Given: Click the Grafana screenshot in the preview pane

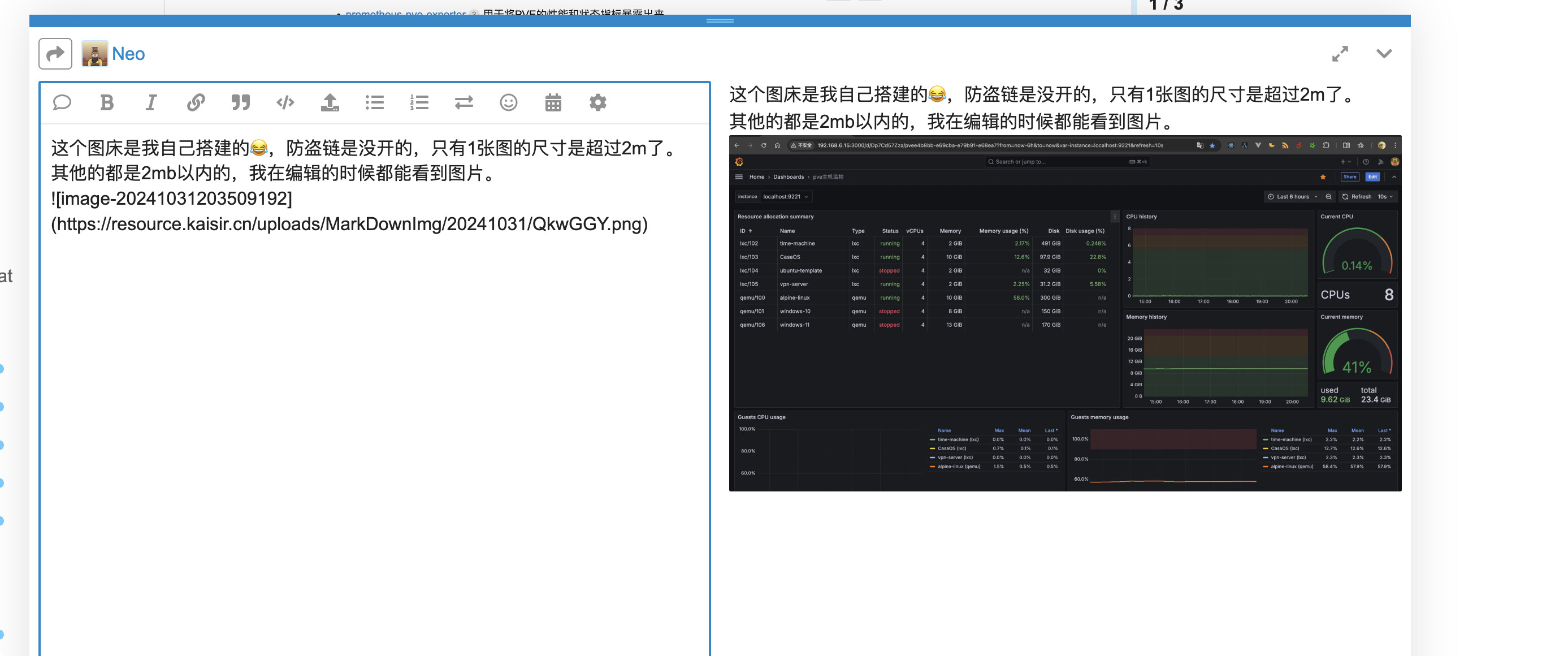Looking at the screenshot, I should (1064, 313).
